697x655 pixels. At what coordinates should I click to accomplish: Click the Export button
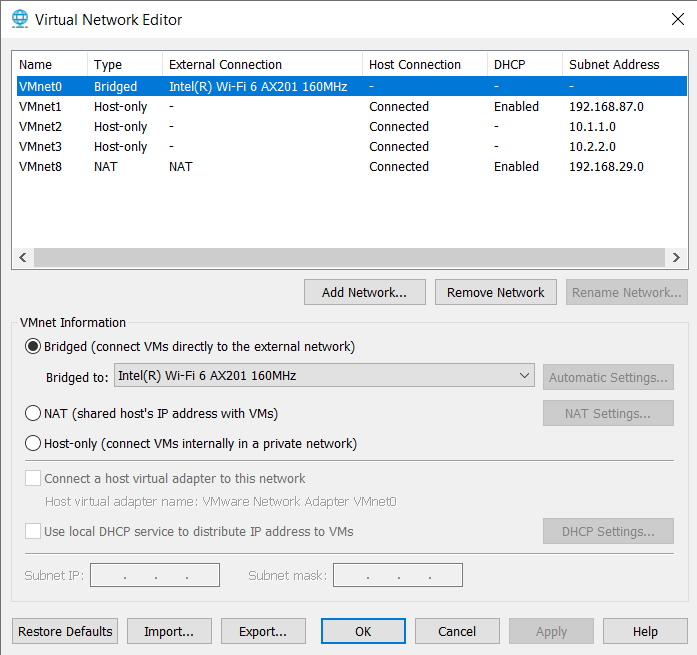pos(263,631)
